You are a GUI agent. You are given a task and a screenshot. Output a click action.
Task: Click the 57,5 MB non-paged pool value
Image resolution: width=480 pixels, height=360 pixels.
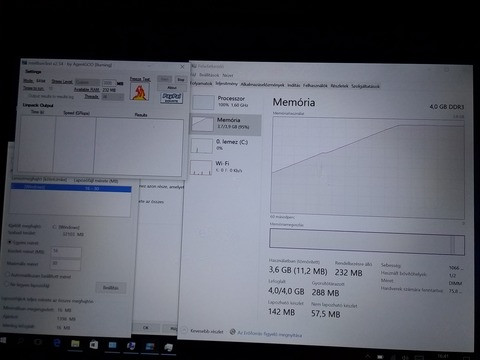(x=326, y=314)
